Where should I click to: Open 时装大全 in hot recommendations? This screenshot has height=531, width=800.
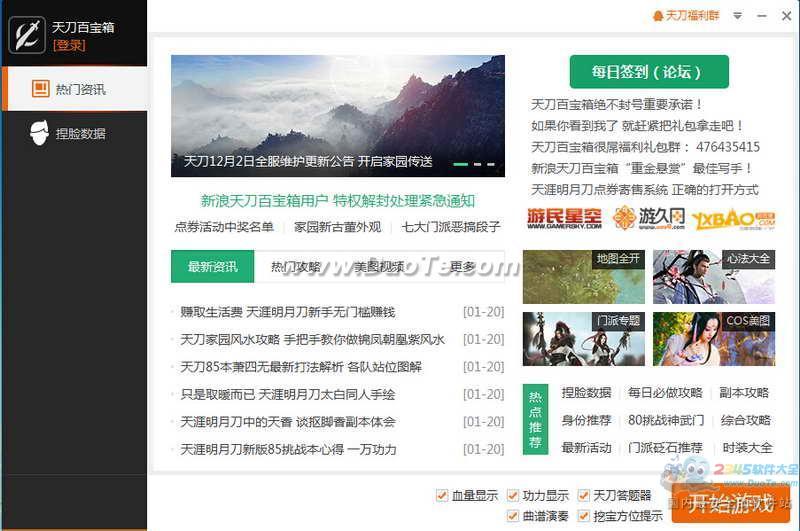(x=747, y=447)
